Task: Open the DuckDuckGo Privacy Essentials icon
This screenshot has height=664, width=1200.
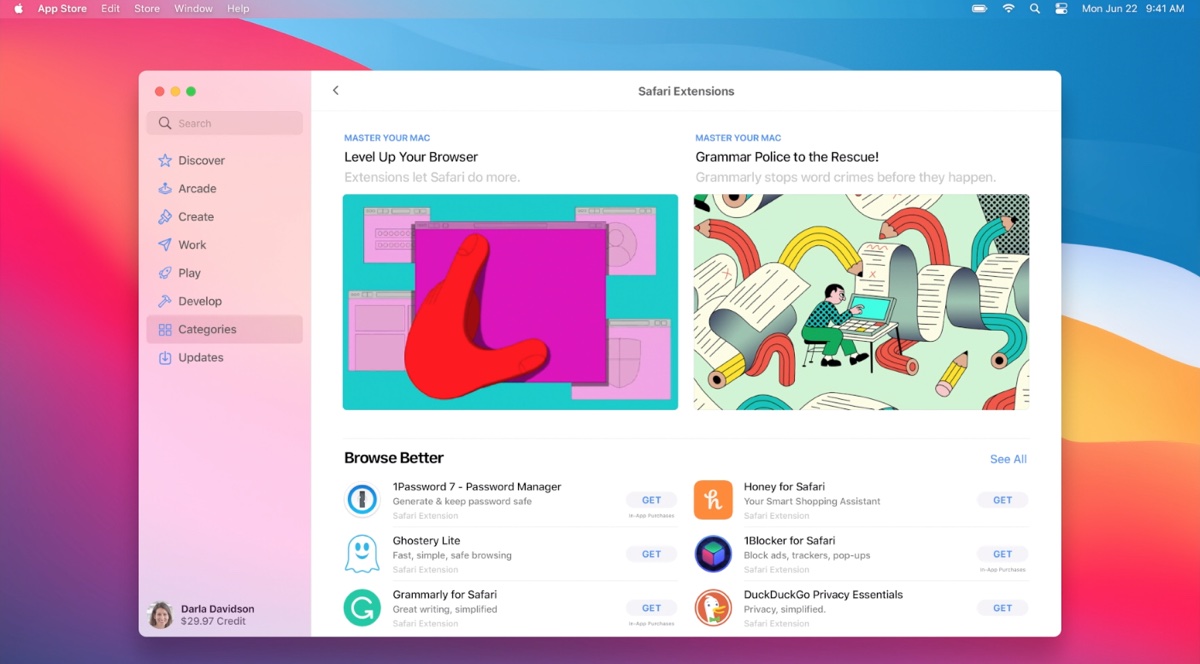Action: (713, 608)
